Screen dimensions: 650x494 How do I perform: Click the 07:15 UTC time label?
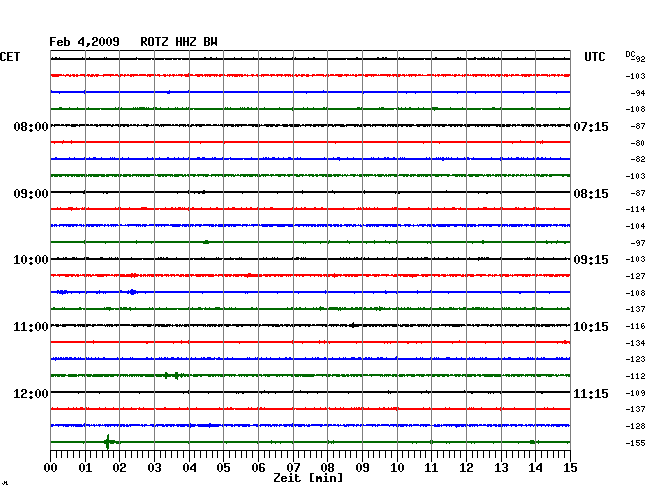[x=591, y=126]
